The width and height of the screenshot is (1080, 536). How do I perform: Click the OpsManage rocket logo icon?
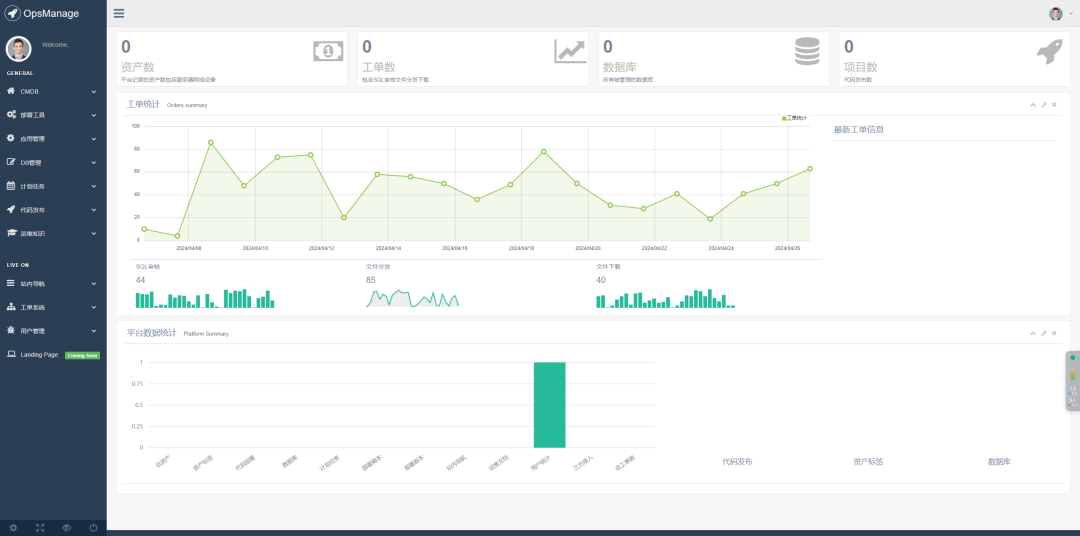click(12, 13)
